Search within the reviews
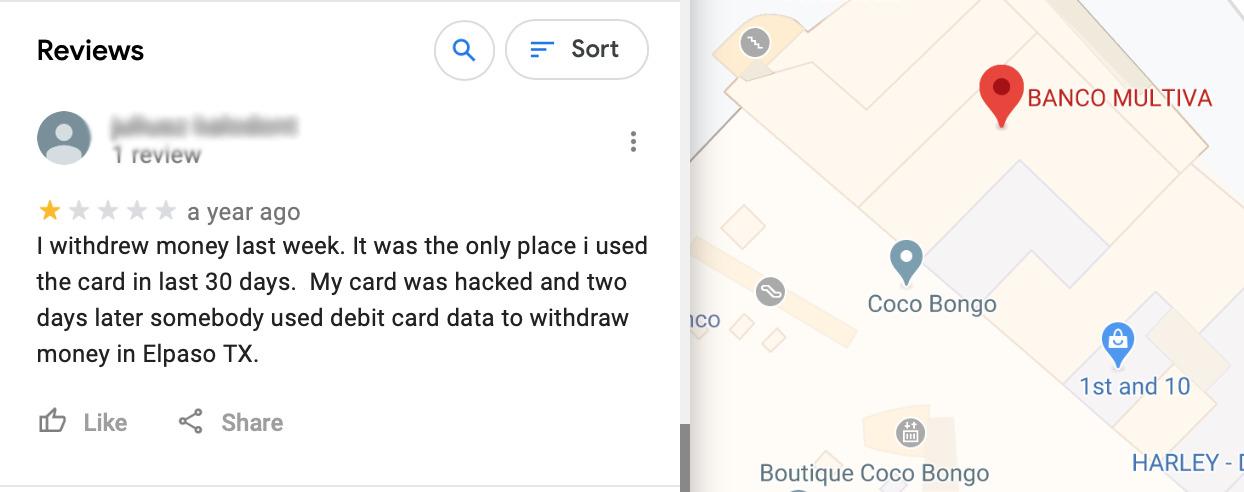 tap(464, 49)
